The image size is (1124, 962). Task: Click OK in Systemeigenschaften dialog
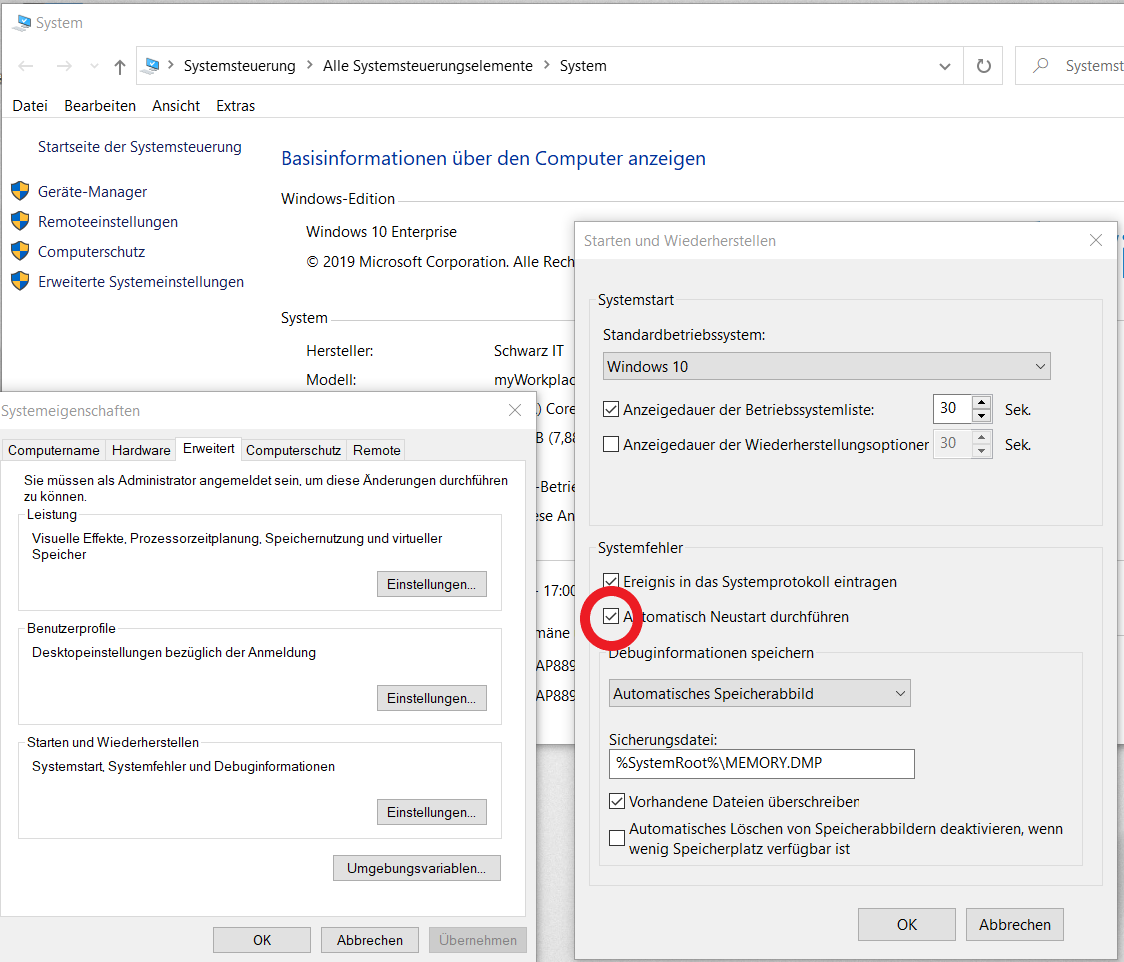pyautogui.click(x=262, y=940)
